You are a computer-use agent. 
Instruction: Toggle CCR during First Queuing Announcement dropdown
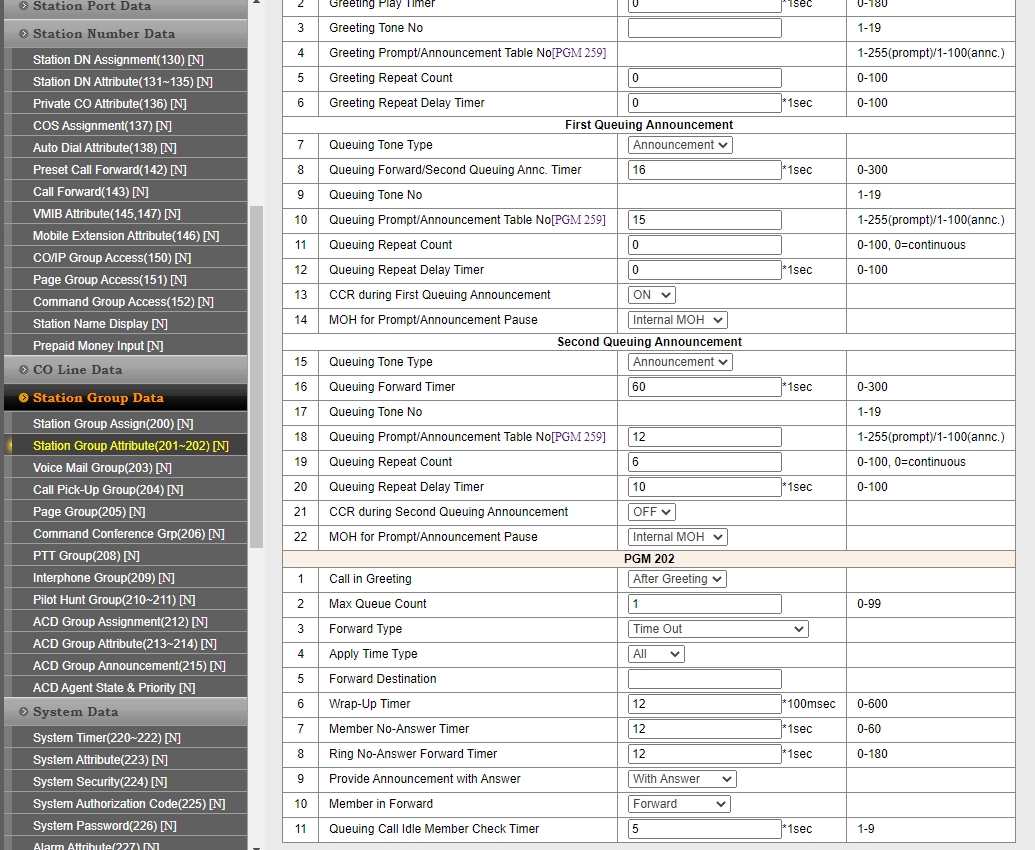click(652, 295)
